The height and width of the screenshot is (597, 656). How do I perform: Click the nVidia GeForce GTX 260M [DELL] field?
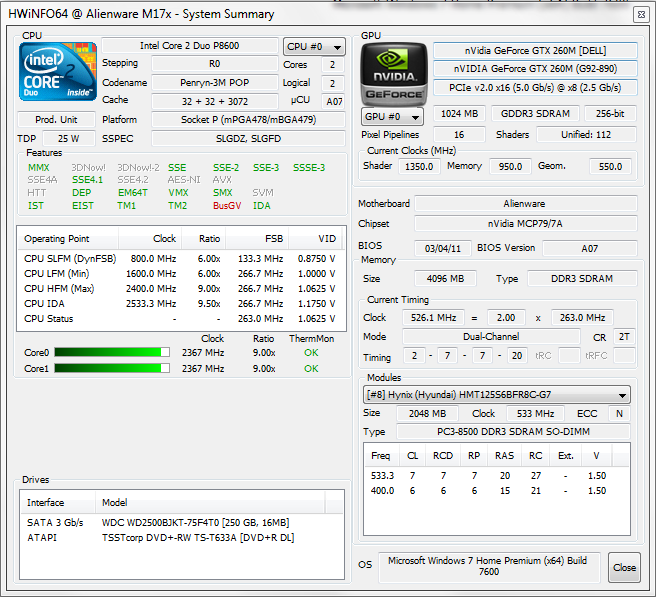(x=535, y=51)
